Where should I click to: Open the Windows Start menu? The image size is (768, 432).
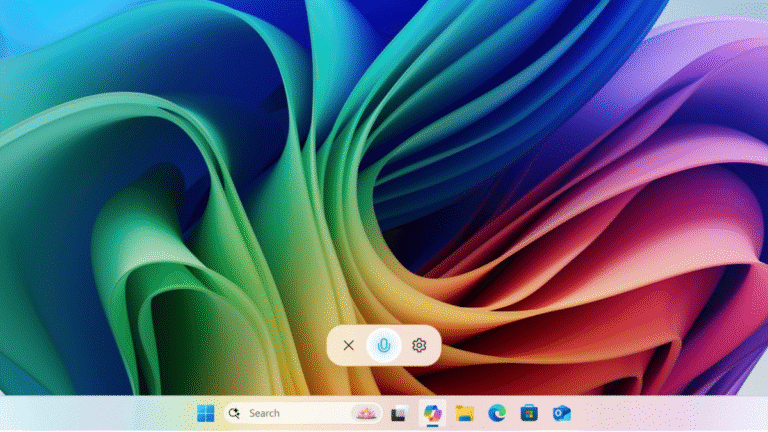[205, 413]
